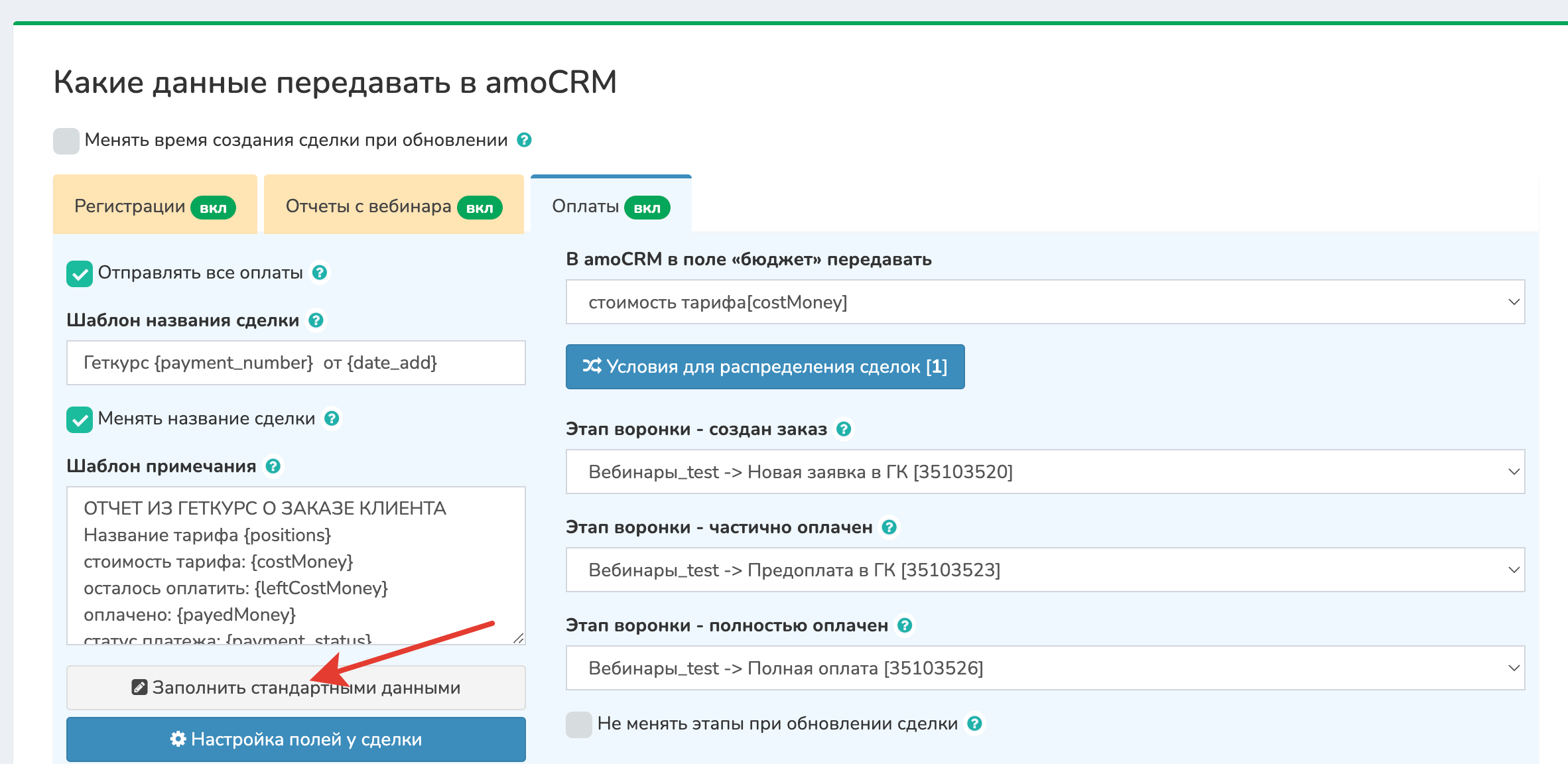Click help icon next to 'Не менять этапы'
The image size is (1568, 764).
pyautogui.click(x=974, y=724)
